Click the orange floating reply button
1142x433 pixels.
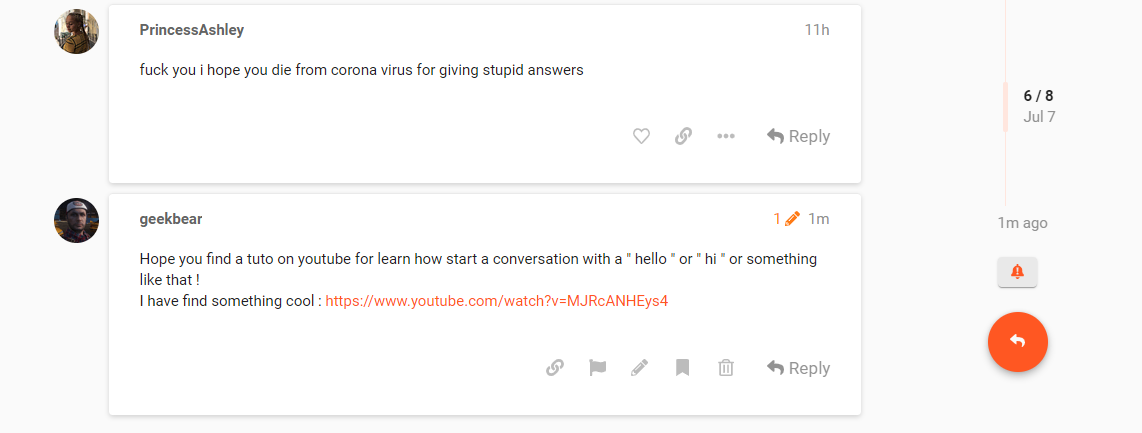pyautogui.click(x=1017, y=341)
